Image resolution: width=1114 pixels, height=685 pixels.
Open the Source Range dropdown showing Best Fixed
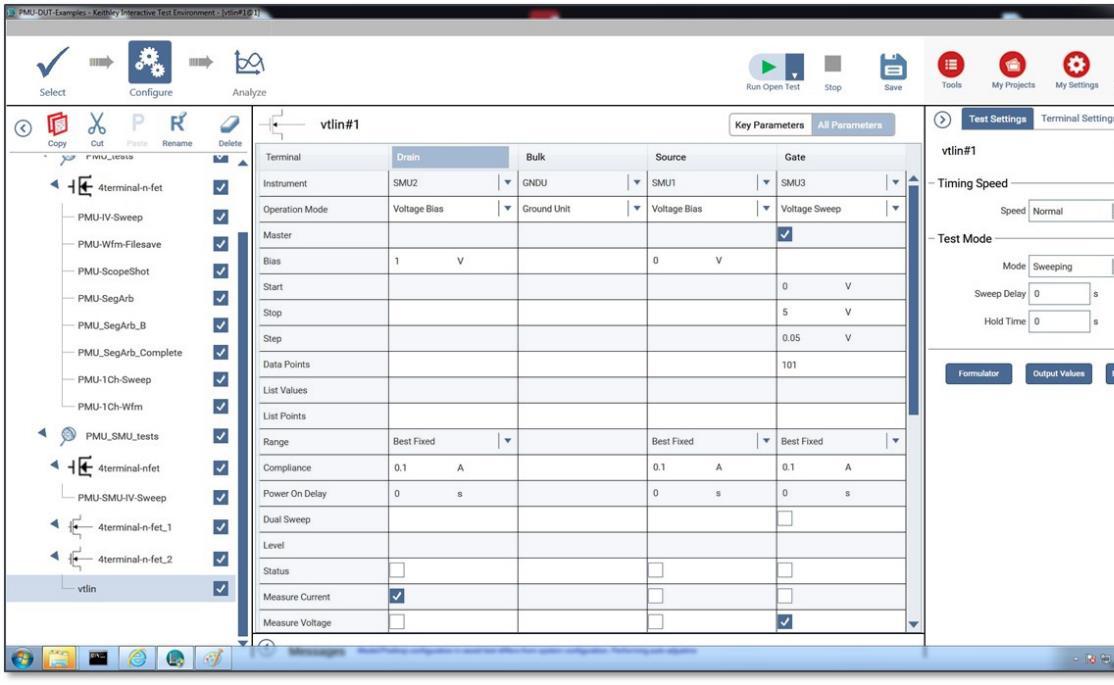(x=766, y=441)
